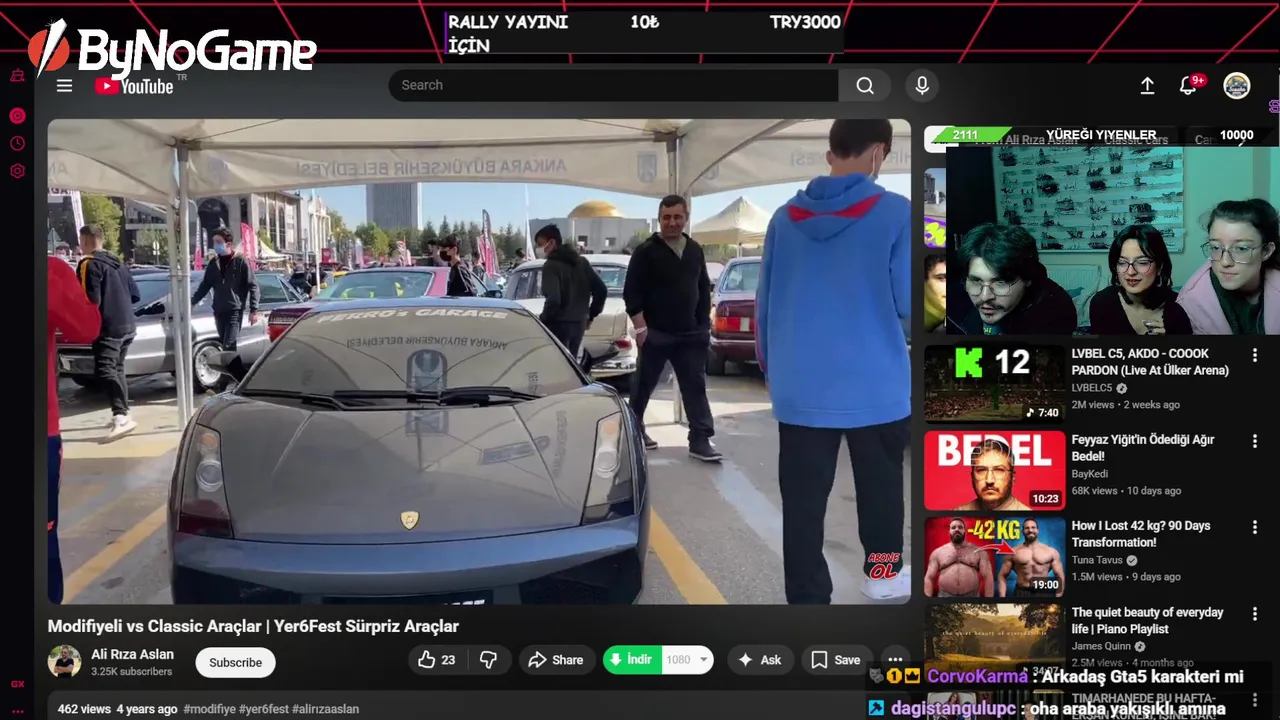Open the create/upload video icon
1280x720 pixels.
tap(1147, 86)
